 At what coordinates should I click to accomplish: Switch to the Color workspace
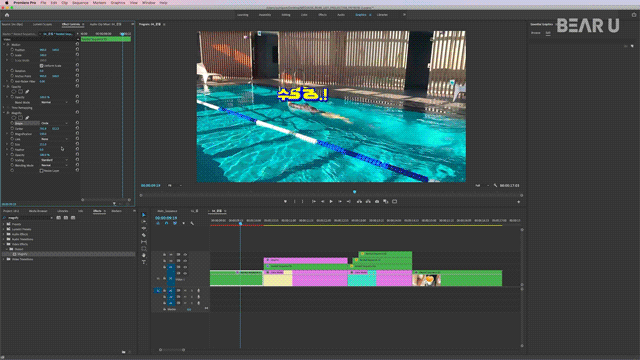coord(304,15)
